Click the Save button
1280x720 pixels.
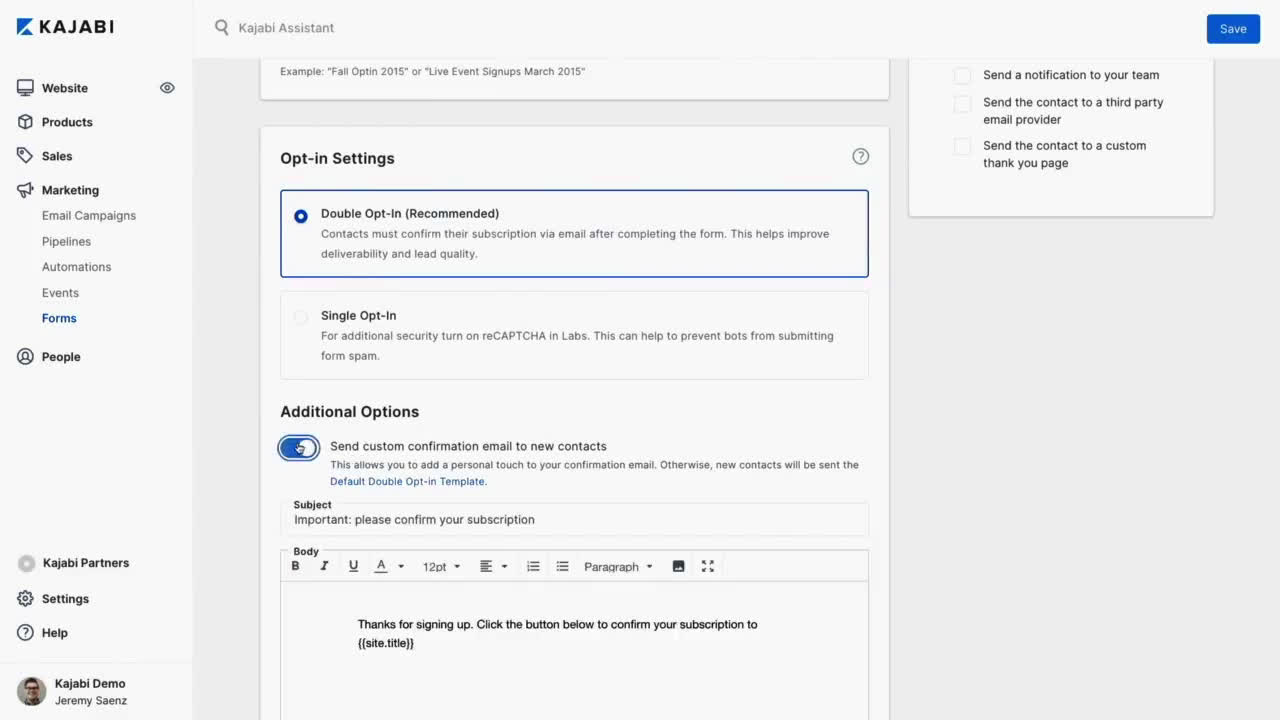[1232, 29]
